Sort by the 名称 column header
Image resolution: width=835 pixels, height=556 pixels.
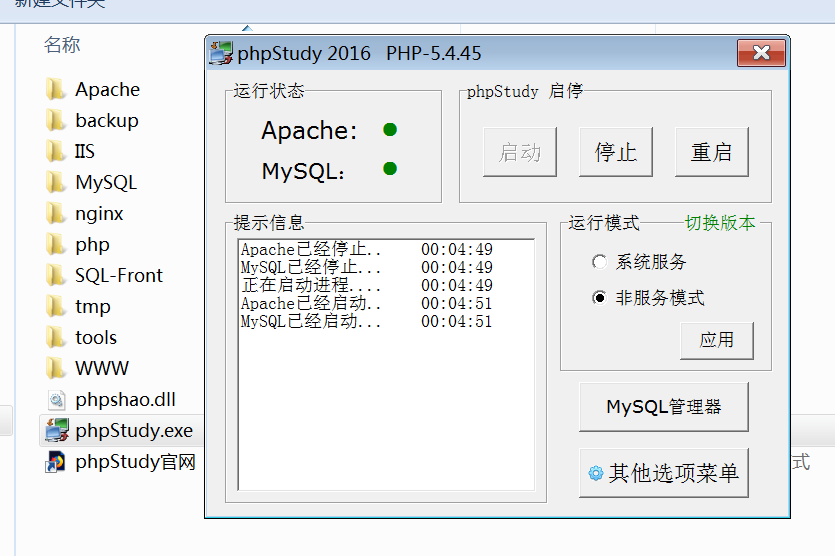pyautogui.click(x=62, y=45)
